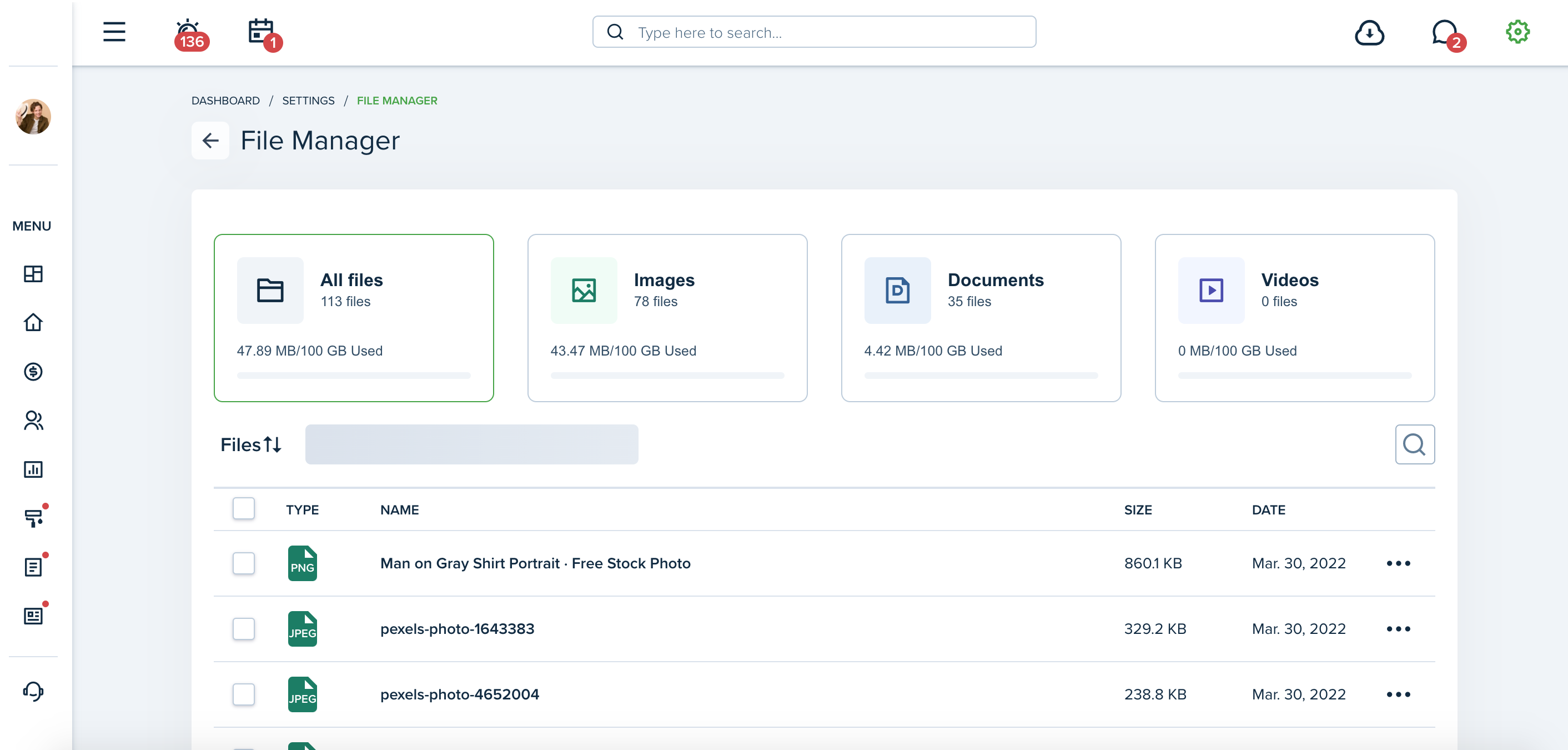Open file pexels-photo-4652004
1568x750 pixels.
coord(460,694)
